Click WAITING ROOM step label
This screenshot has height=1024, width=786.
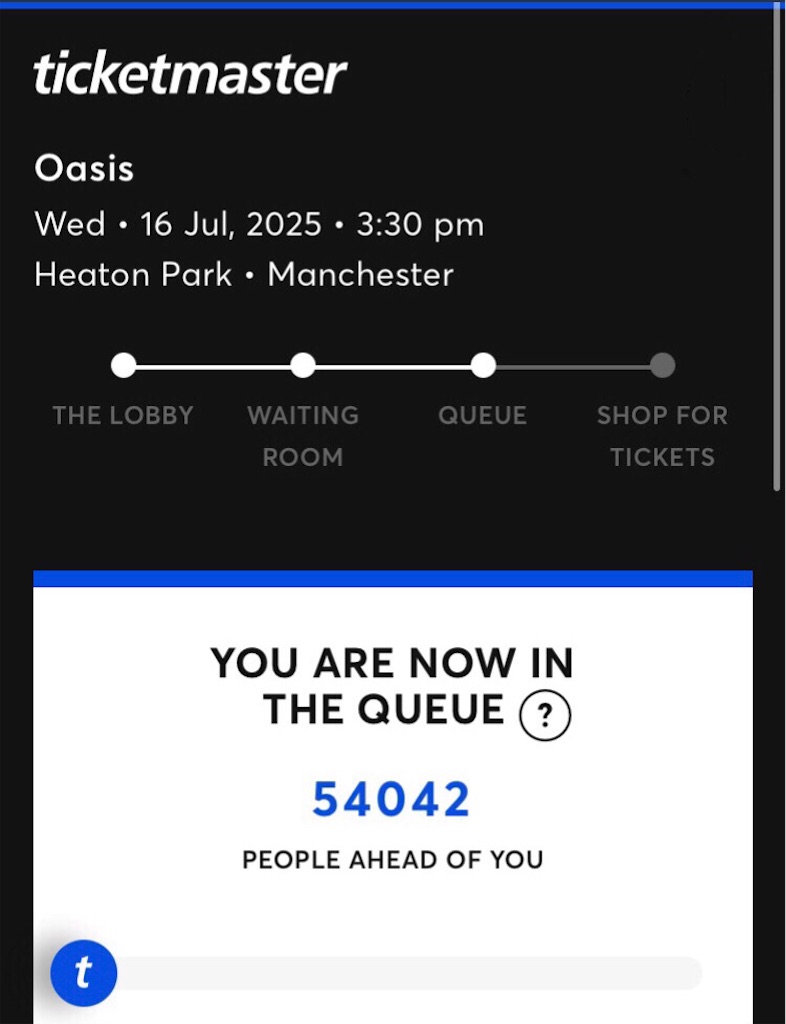click(x=303, y=436)
